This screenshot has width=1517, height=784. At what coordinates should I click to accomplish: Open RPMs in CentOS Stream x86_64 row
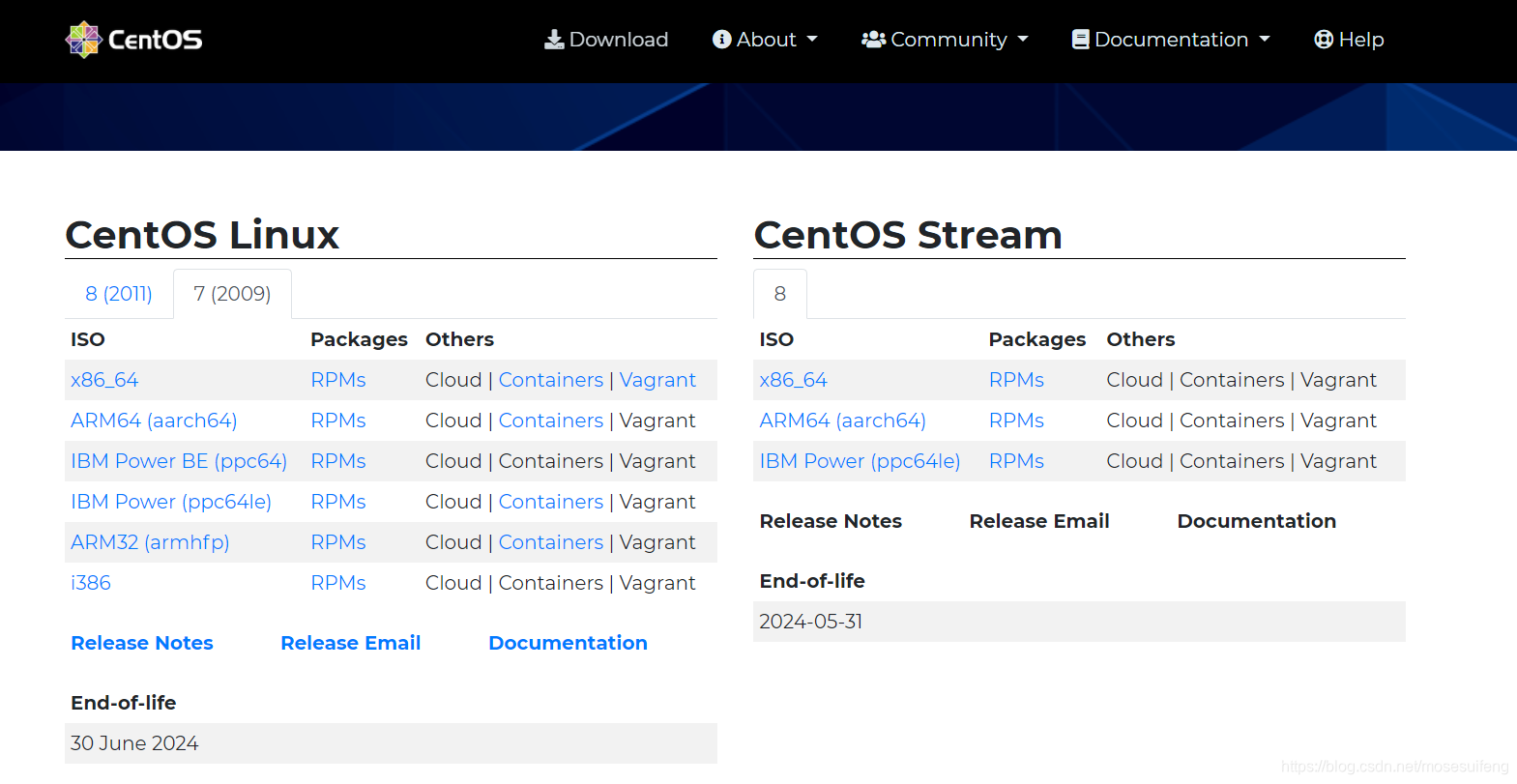1017,380
